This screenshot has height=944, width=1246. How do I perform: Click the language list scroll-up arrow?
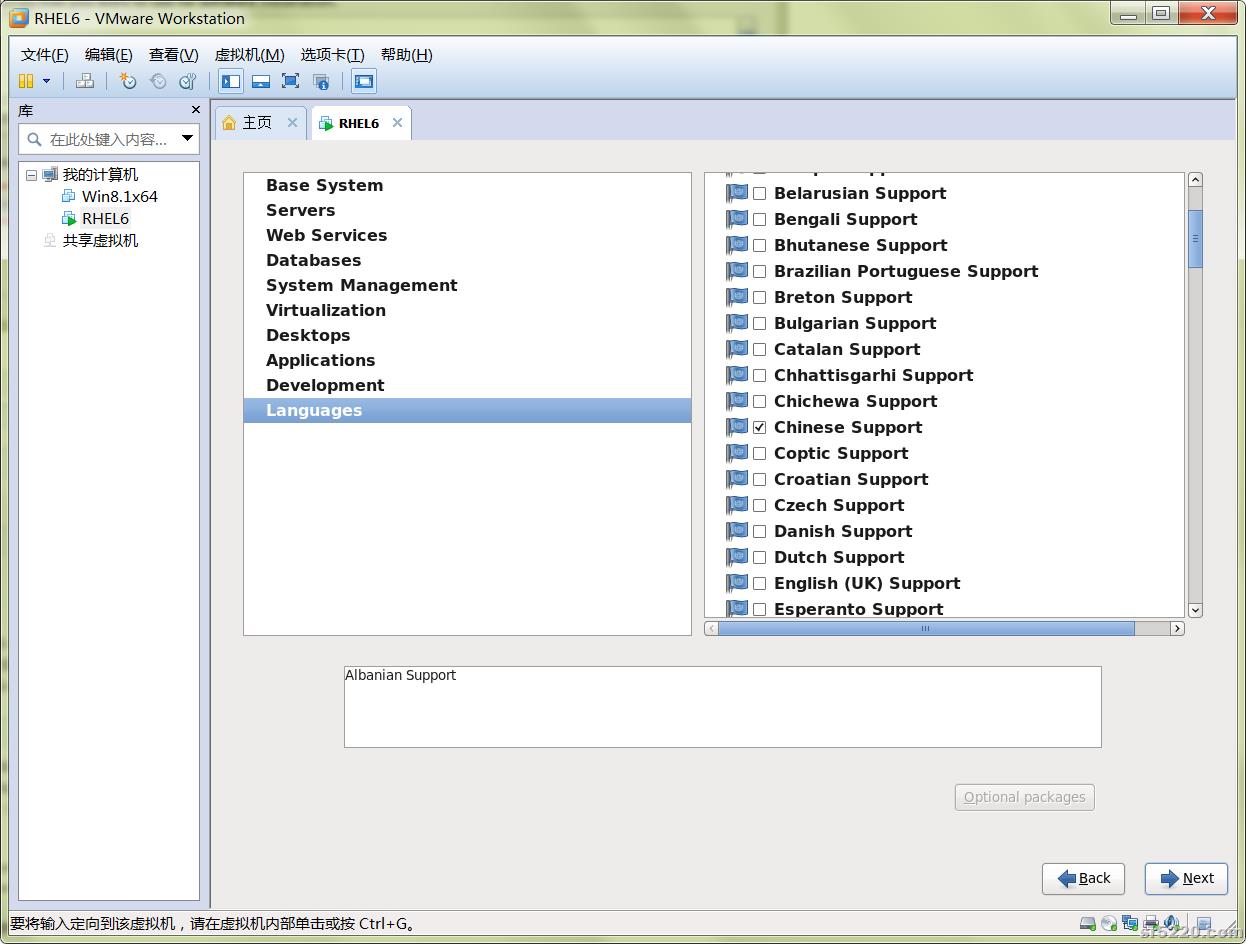click(1195, 180)
